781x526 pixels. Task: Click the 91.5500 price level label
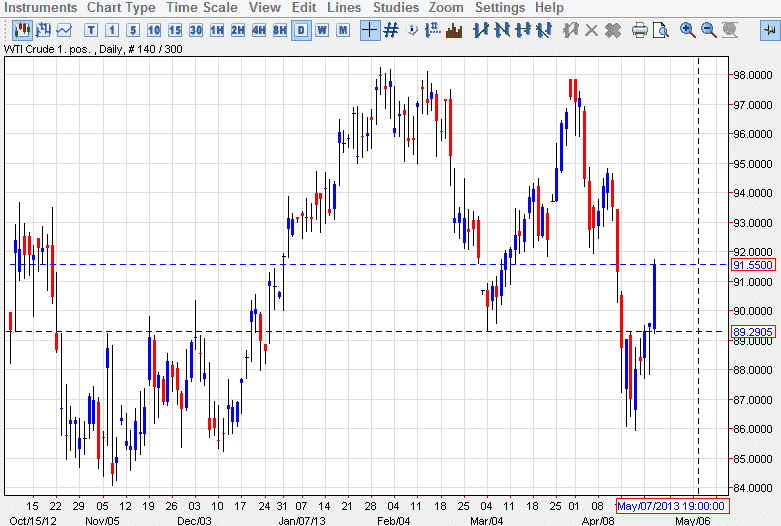point(753,265)
